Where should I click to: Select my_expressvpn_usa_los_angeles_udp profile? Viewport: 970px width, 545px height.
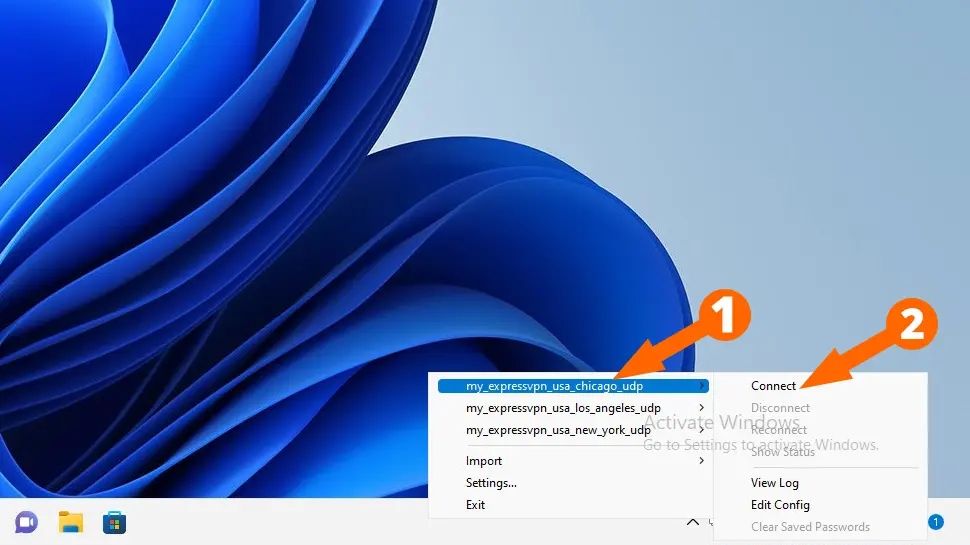click(573, 408)
